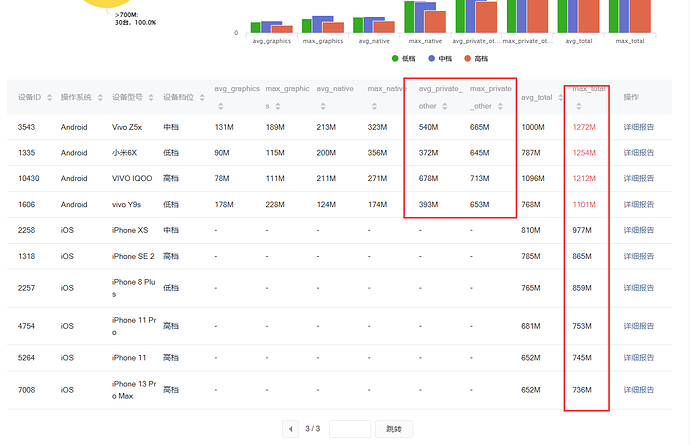Click avg_private_other value 678M
The image size is (690, 446).
pos(428,178)
